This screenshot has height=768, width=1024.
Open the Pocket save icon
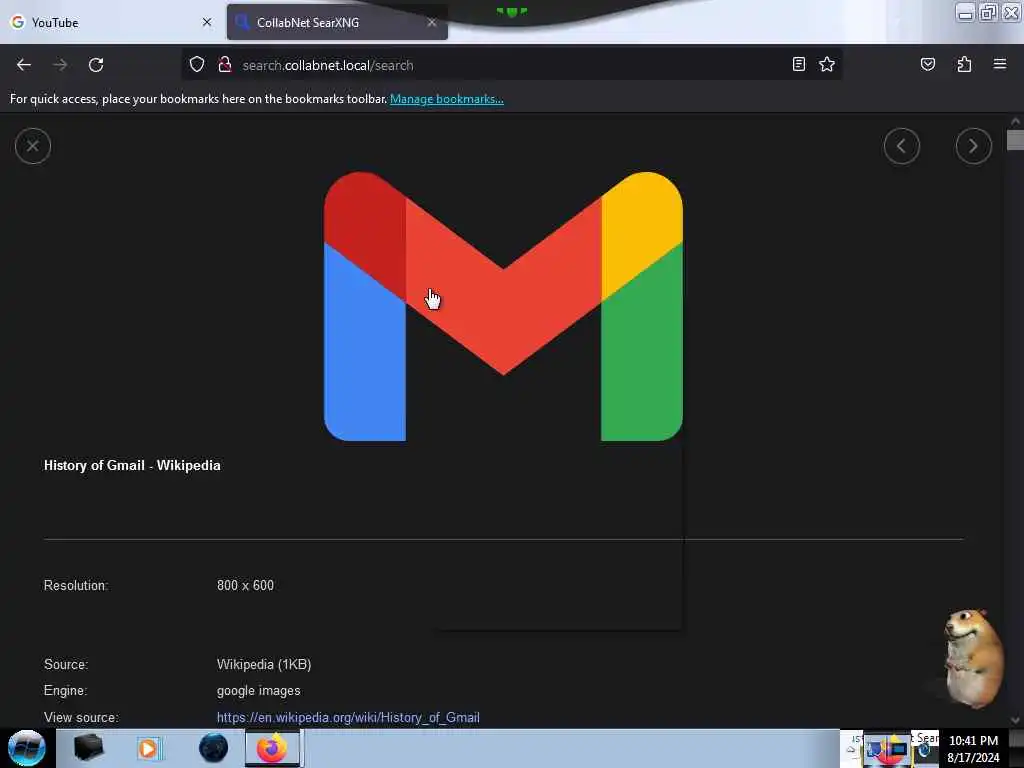[927, 64]
